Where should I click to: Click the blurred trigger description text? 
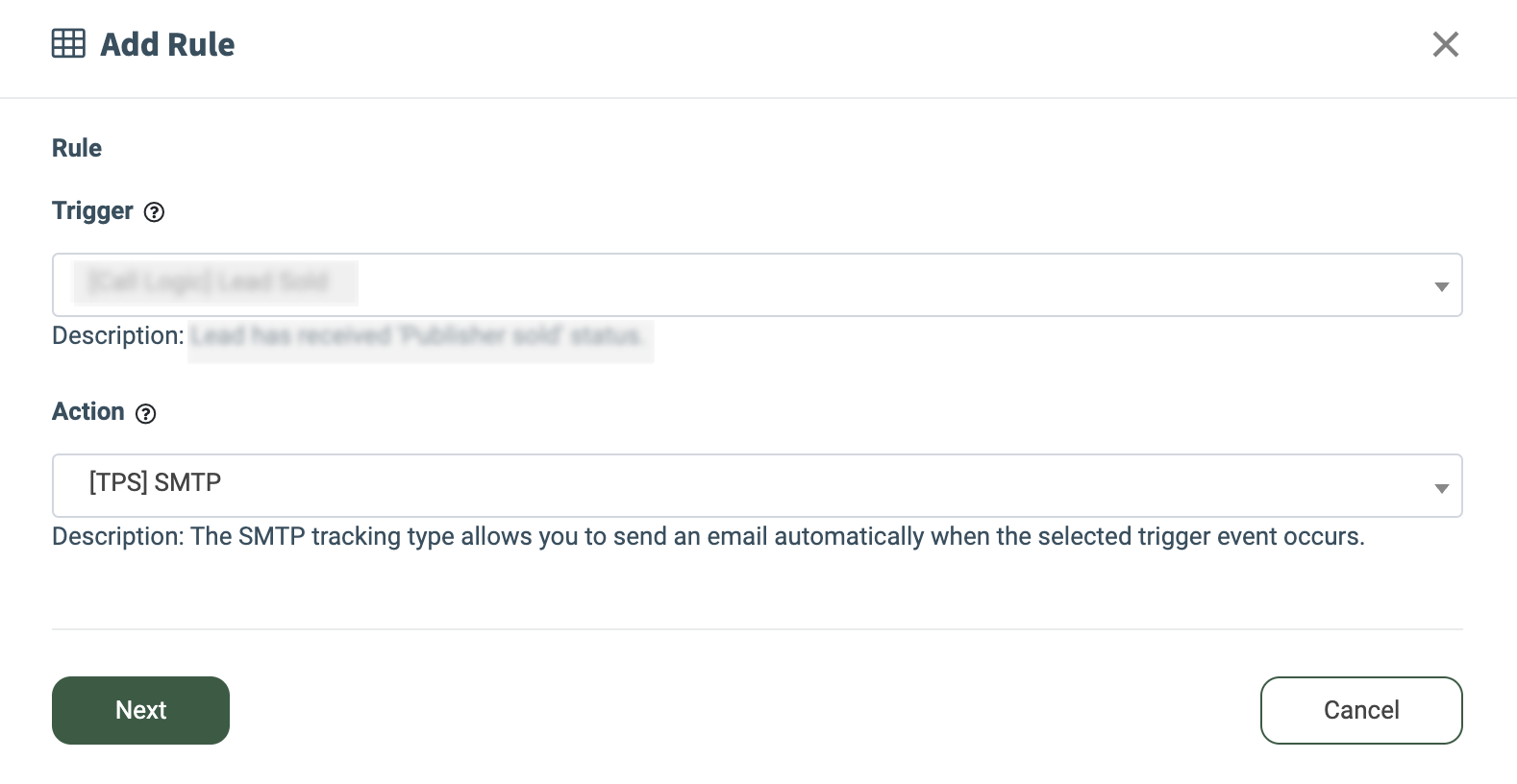click(417, 336)
